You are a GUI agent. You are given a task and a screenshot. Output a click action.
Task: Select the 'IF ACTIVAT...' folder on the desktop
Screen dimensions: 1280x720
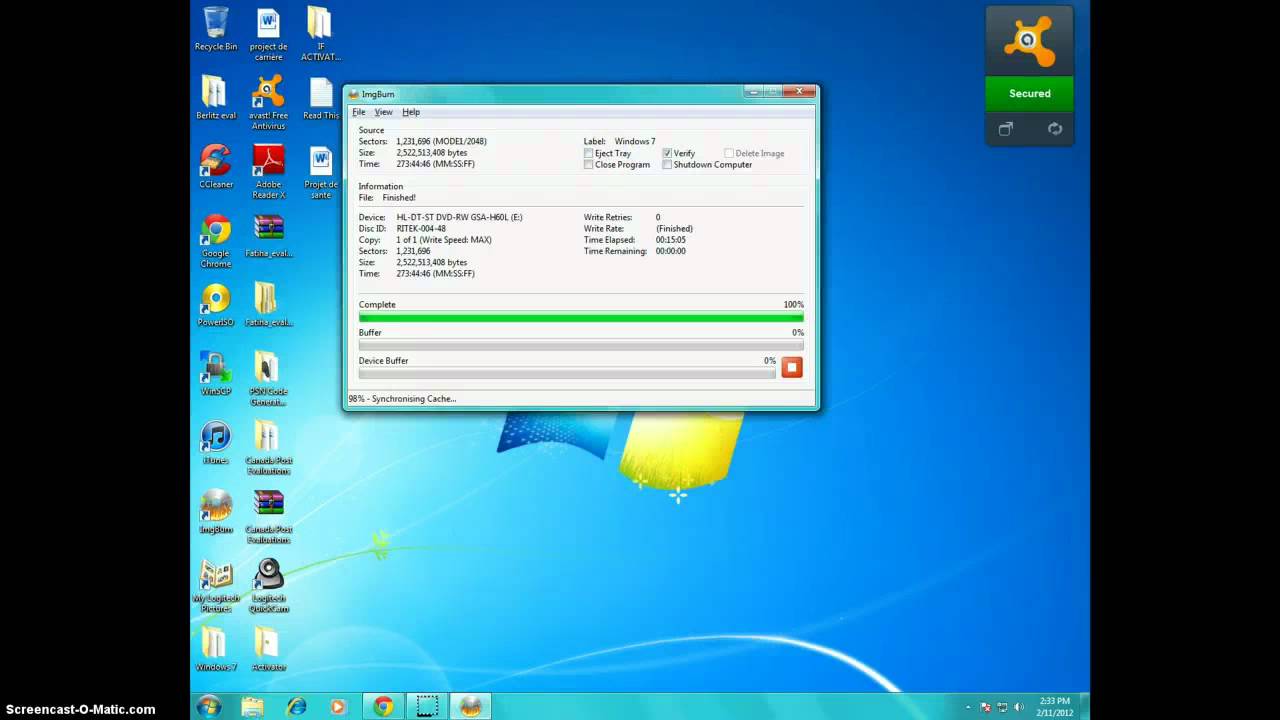[320, 34]
